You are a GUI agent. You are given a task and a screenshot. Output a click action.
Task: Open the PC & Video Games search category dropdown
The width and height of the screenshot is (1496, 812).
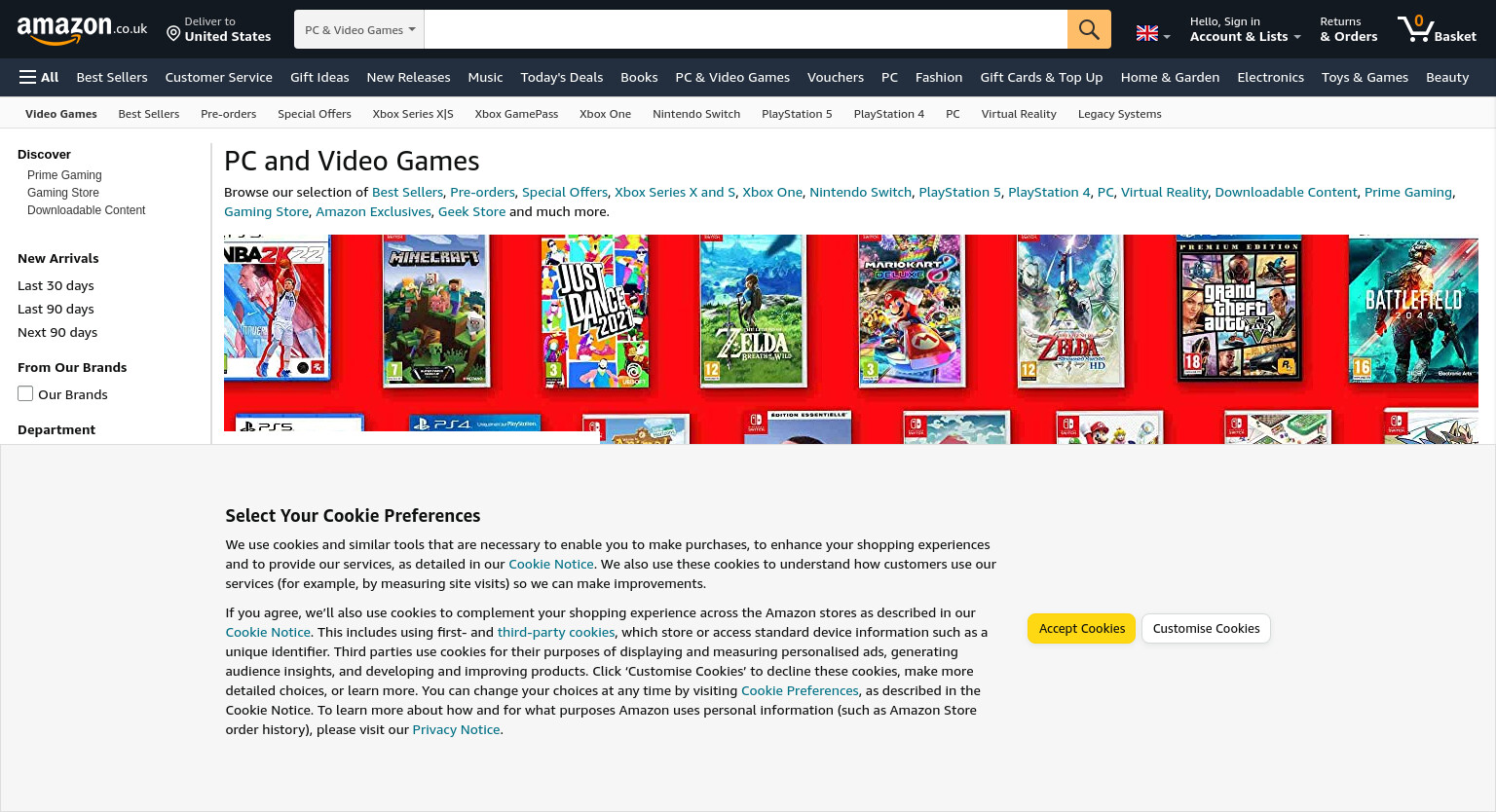pyautogui.click(x=359, y=29)
